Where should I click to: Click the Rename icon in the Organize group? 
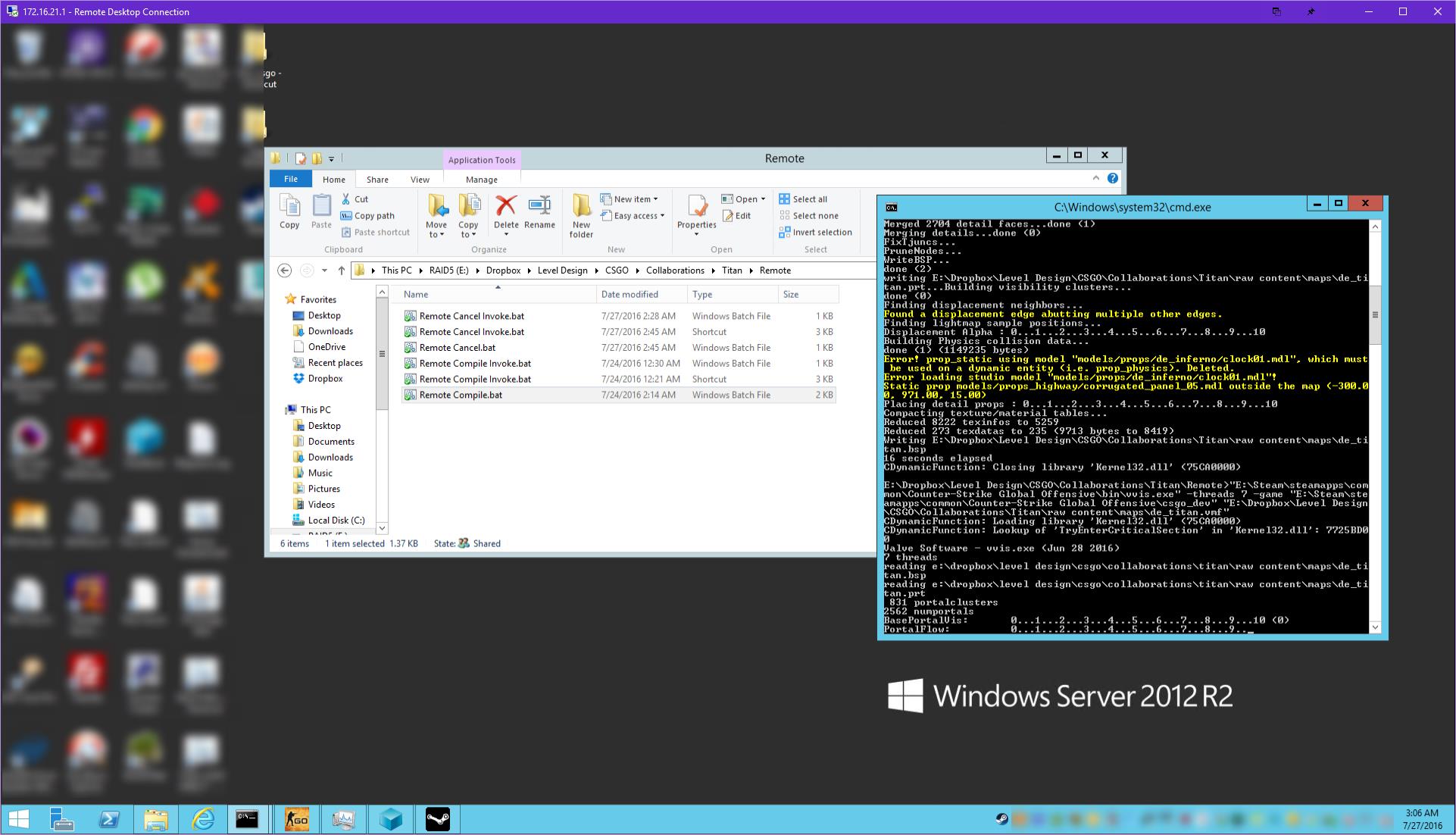[x=539, y=211]
